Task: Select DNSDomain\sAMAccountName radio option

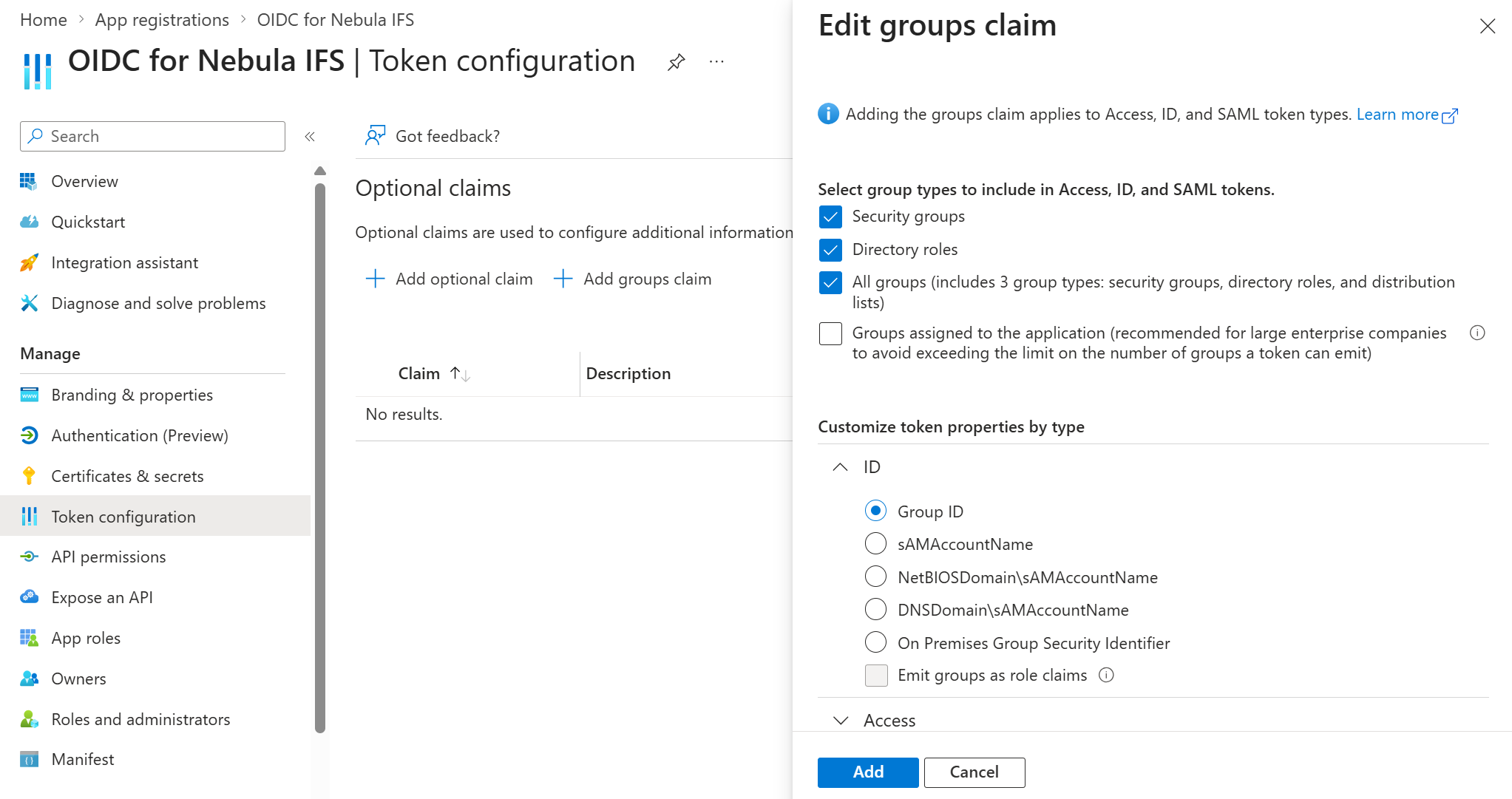Action: point(875,609)
